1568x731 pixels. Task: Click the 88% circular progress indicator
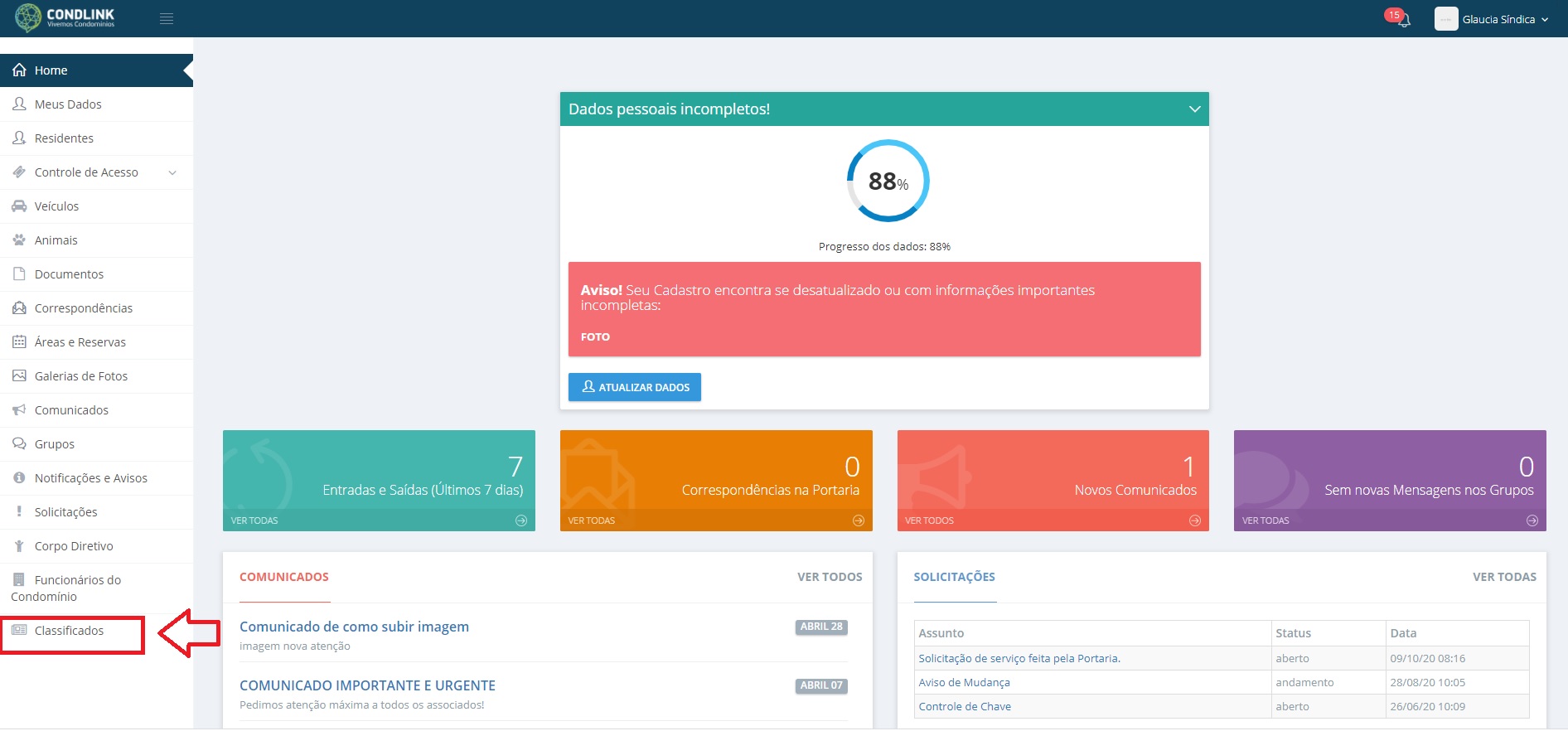click(888, 181)
